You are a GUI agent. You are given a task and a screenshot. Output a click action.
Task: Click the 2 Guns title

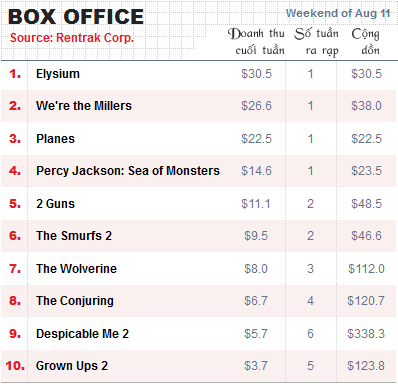pos(55,204)
